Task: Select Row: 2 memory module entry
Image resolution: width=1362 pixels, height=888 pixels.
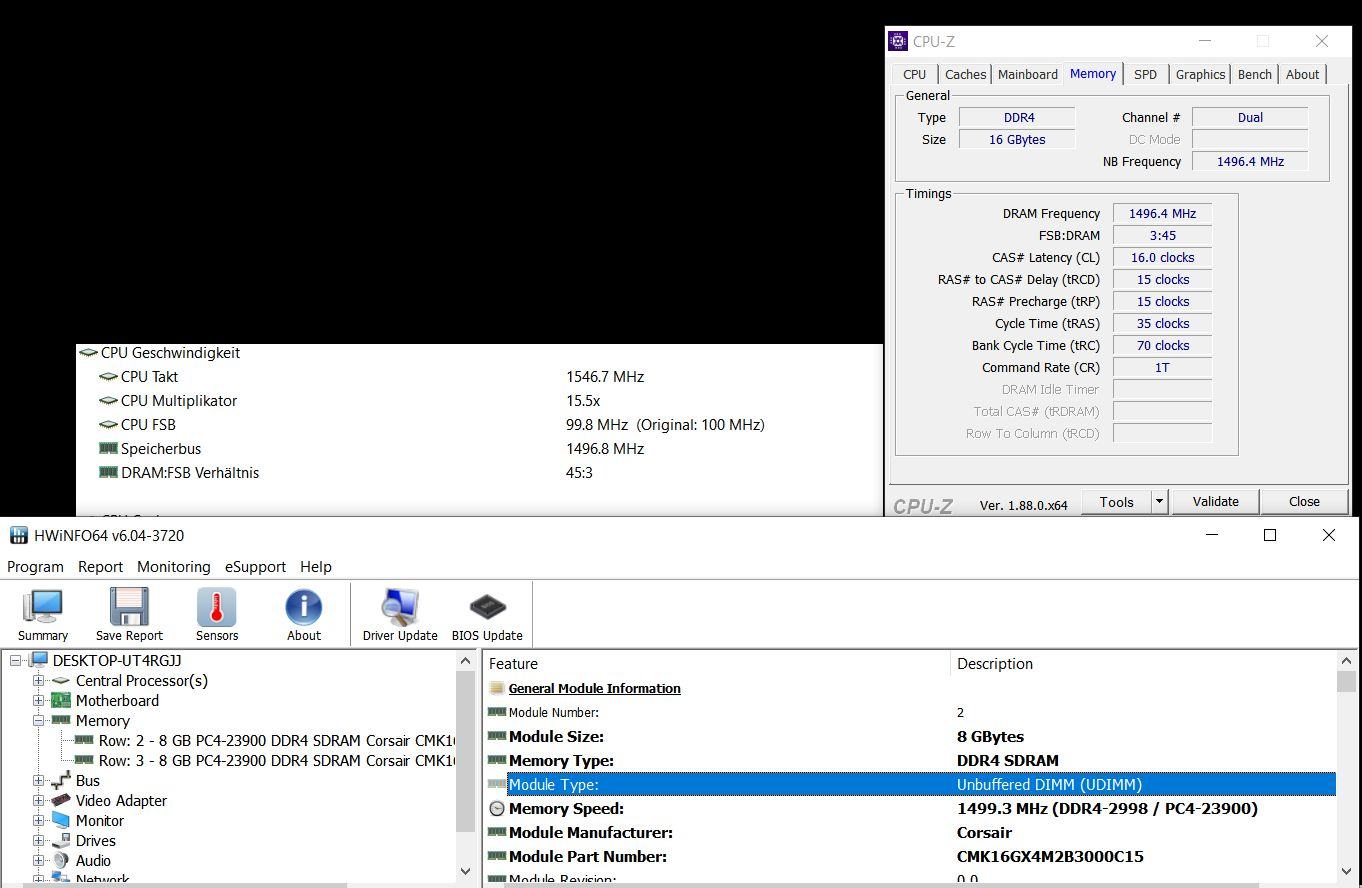Action: [266, 740]
